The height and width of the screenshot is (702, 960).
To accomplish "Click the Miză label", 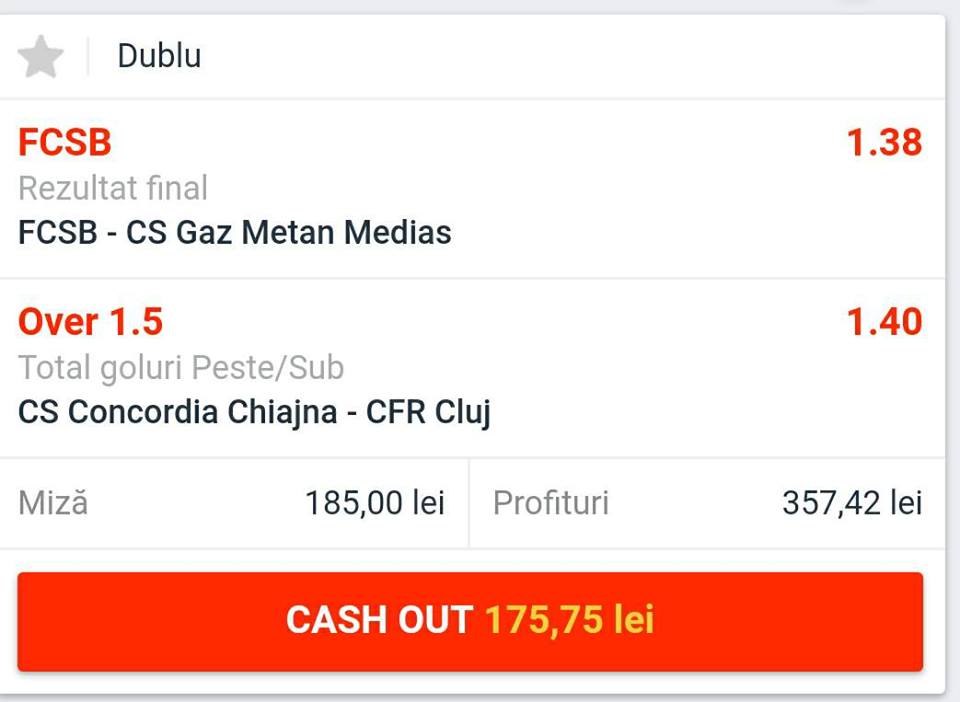I will 53,503.
